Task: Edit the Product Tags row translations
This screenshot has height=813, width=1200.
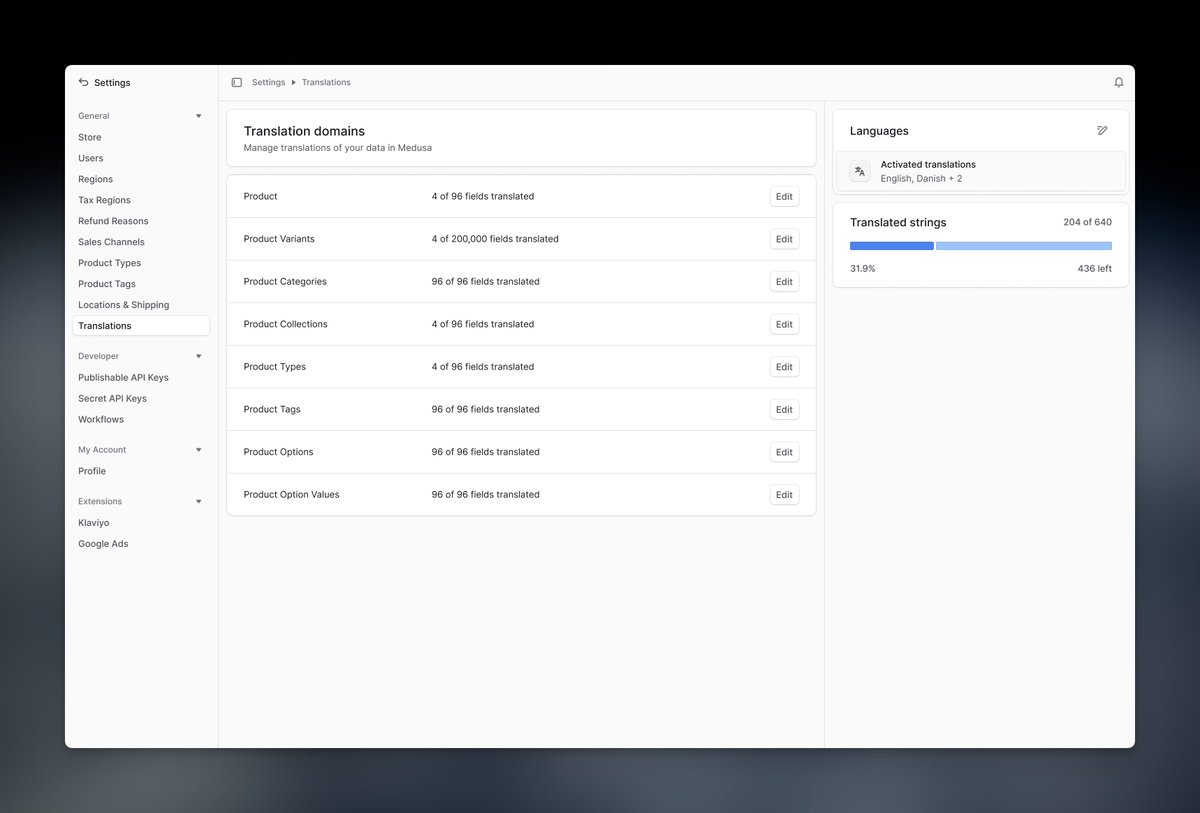Action: tap(784, 409)
